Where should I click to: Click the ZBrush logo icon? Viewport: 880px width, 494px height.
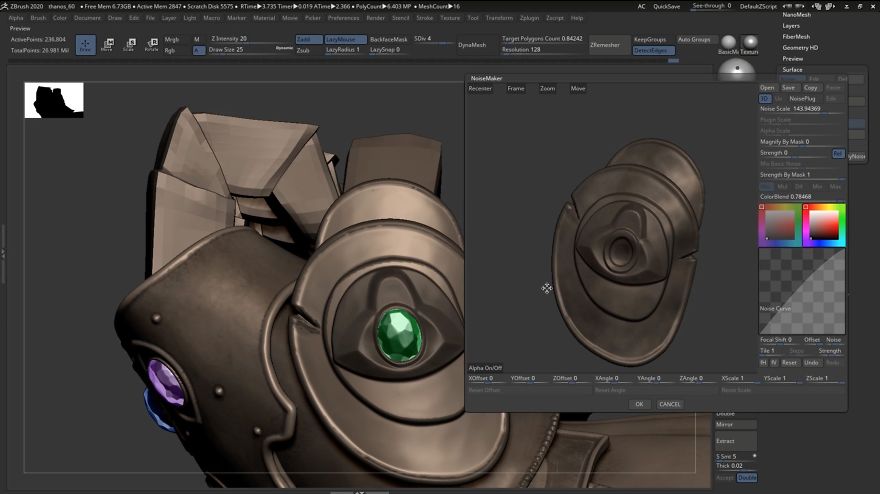[4, 6]
